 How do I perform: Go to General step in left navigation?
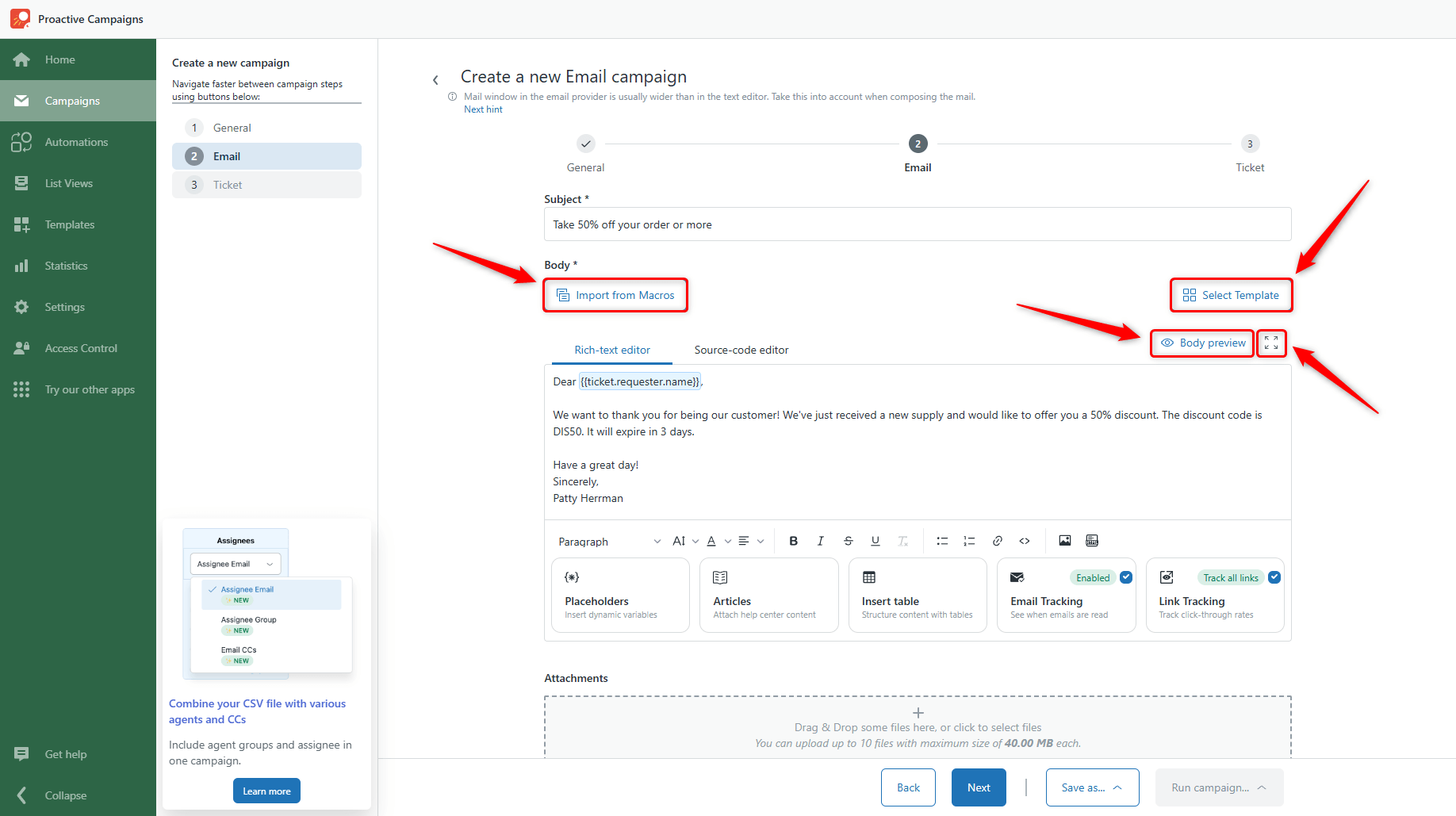click(266, 128)
